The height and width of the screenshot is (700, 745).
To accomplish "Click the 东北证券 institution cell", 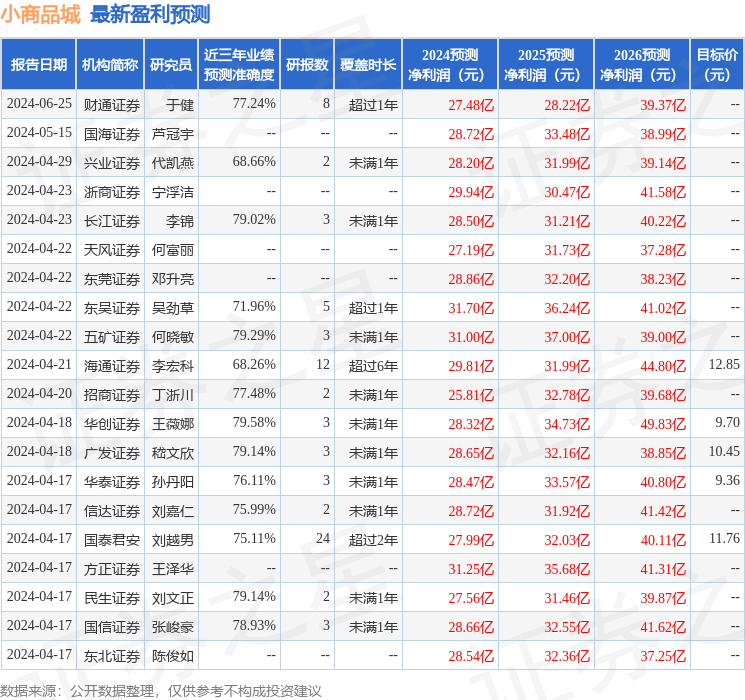I will [112, 656].
